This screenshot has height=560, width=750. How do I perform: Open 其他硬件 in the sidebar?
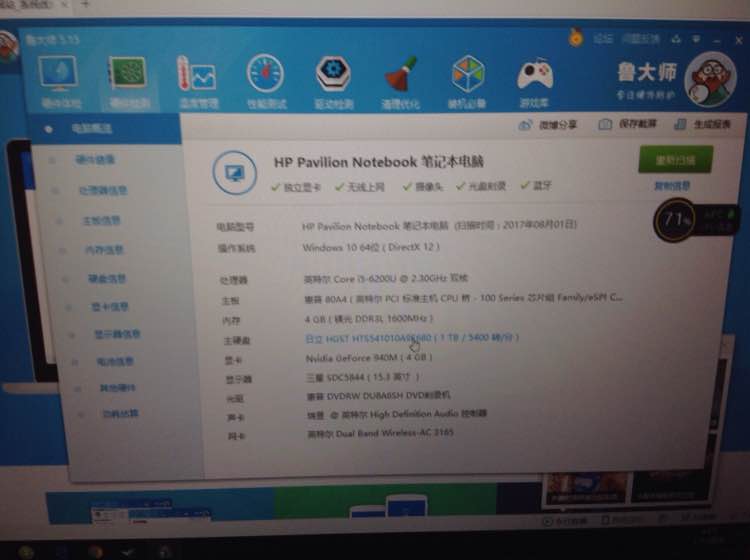pyautogui.click(x=117, y=387)
